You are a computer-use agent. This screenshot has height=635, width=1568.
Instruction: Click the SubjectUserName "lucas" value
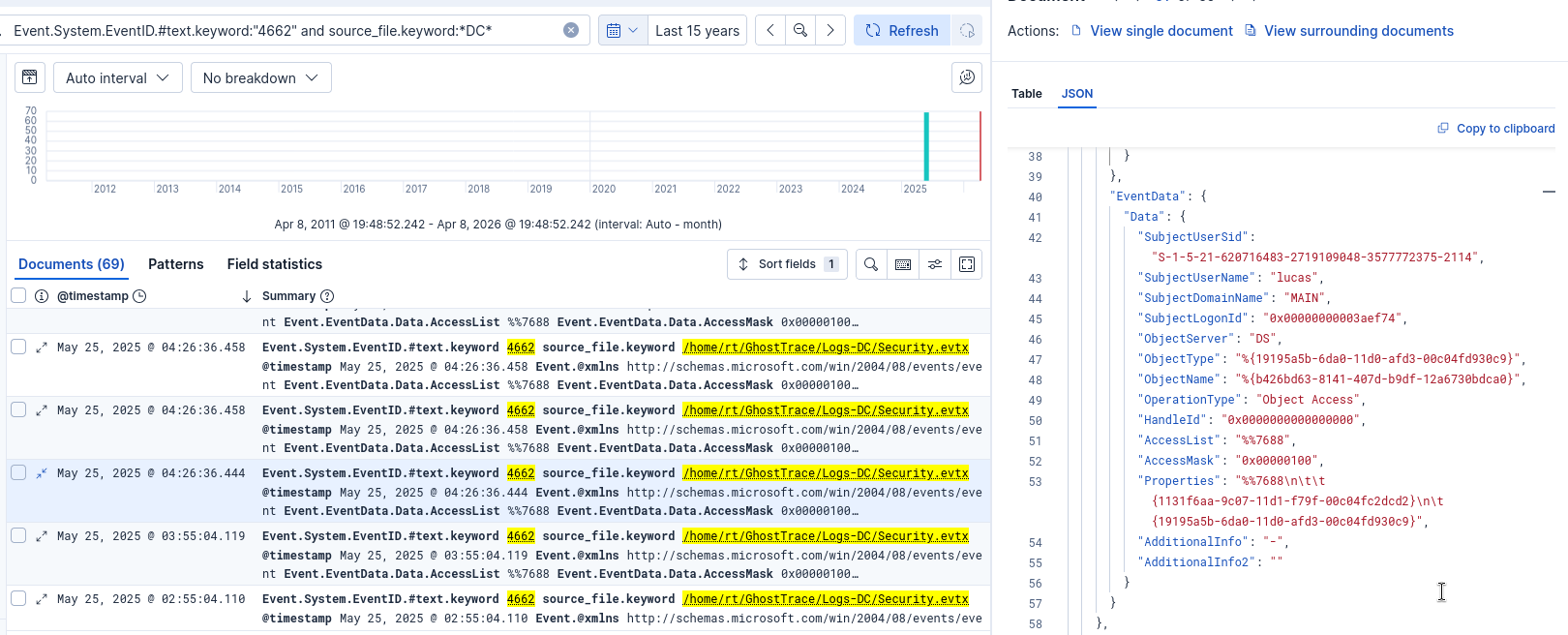coord(1292,278)
